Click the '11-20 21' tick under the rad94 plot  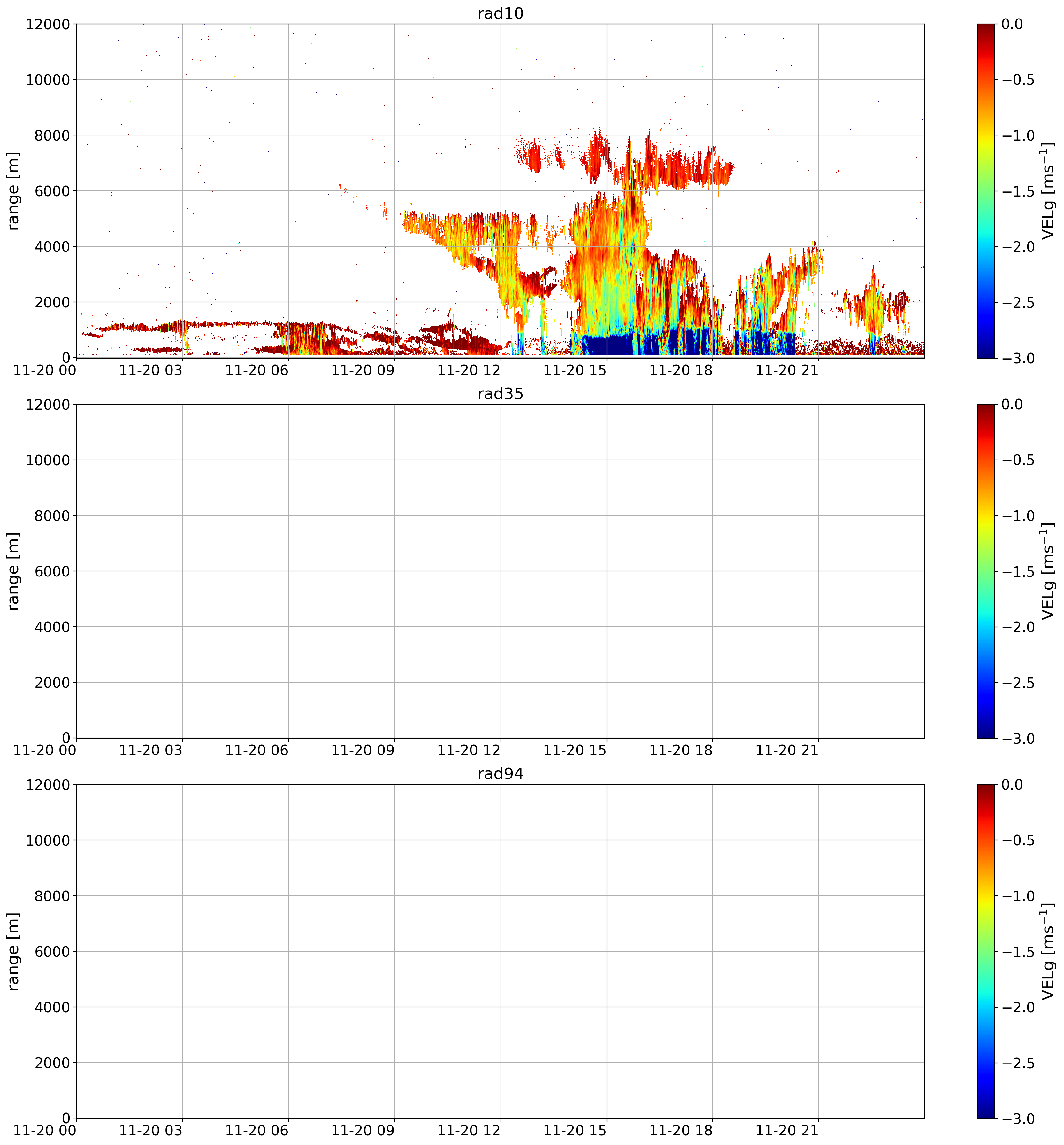pos(788,1131)
